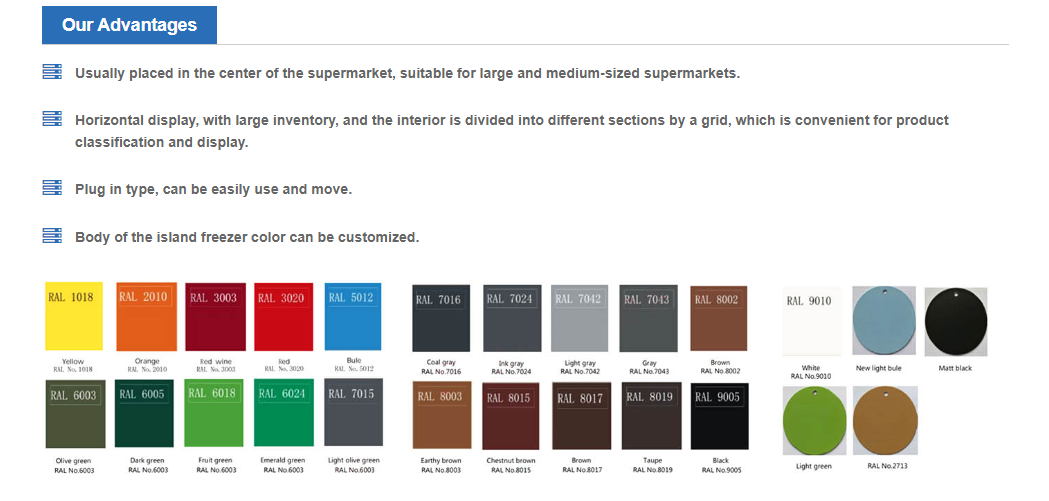Choose the RAL 7016 Coal gray swatch
This screenshot has height=501, width=1049.
[x=441, y=318]
